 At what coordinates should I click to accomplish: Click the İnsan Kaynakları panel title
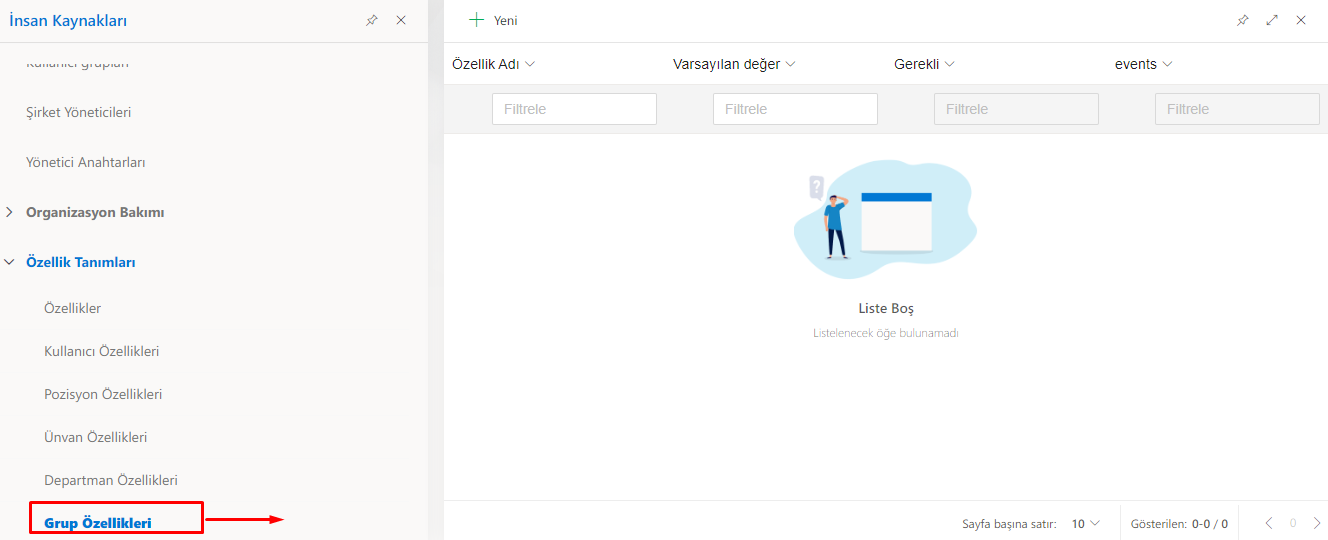coord(68,20)
